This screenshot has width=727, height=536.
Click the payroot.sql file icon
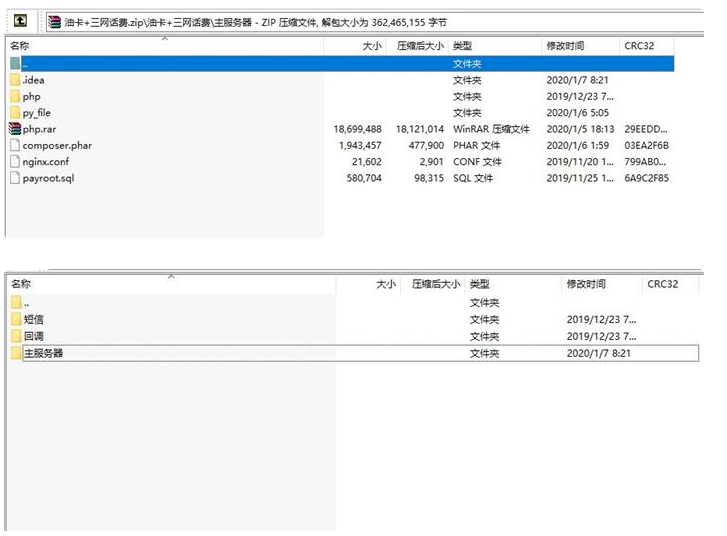[x=15, y=178]
